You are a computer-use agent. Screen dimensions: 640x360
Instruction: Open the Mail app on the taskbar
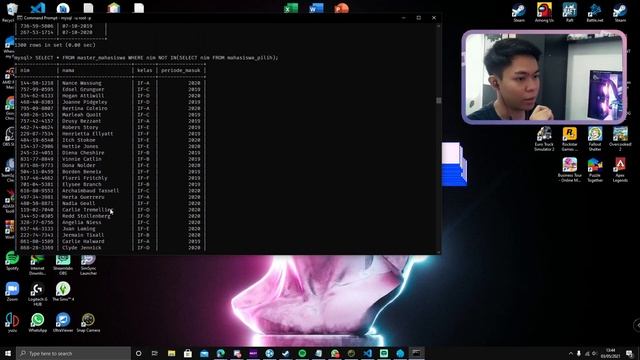click(204, 353)
